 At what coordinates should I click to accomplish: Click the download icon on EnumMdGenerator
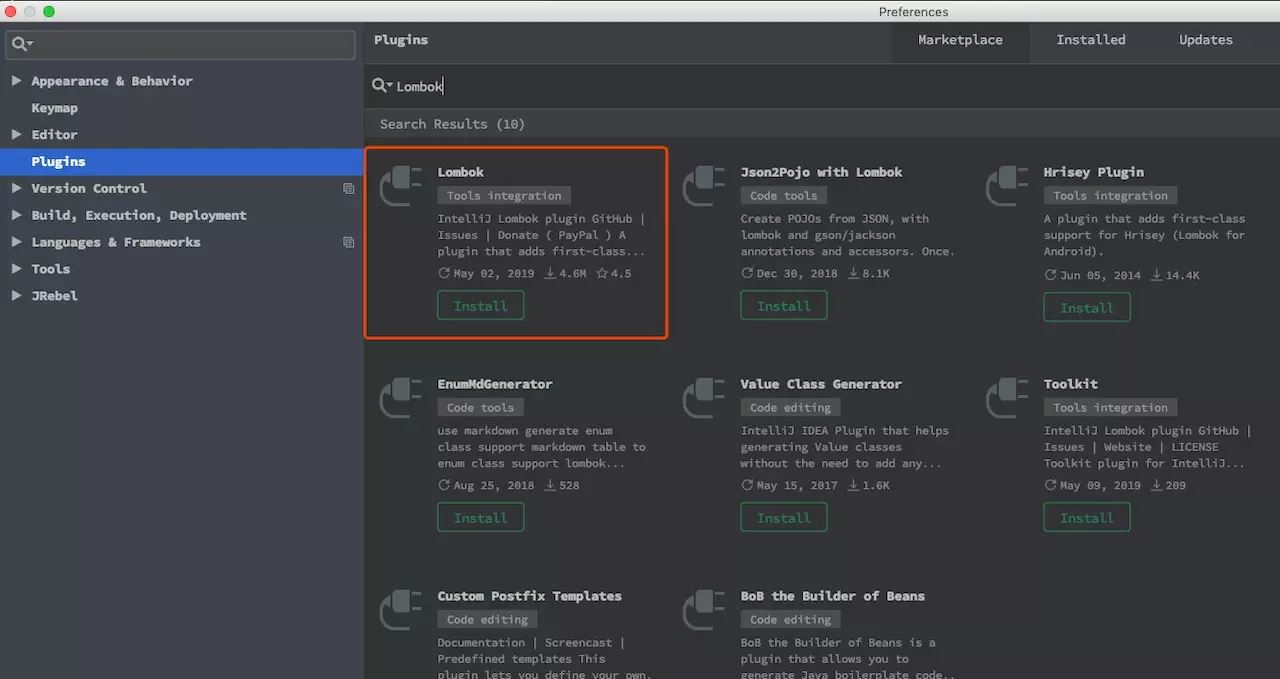coord(550,485)
